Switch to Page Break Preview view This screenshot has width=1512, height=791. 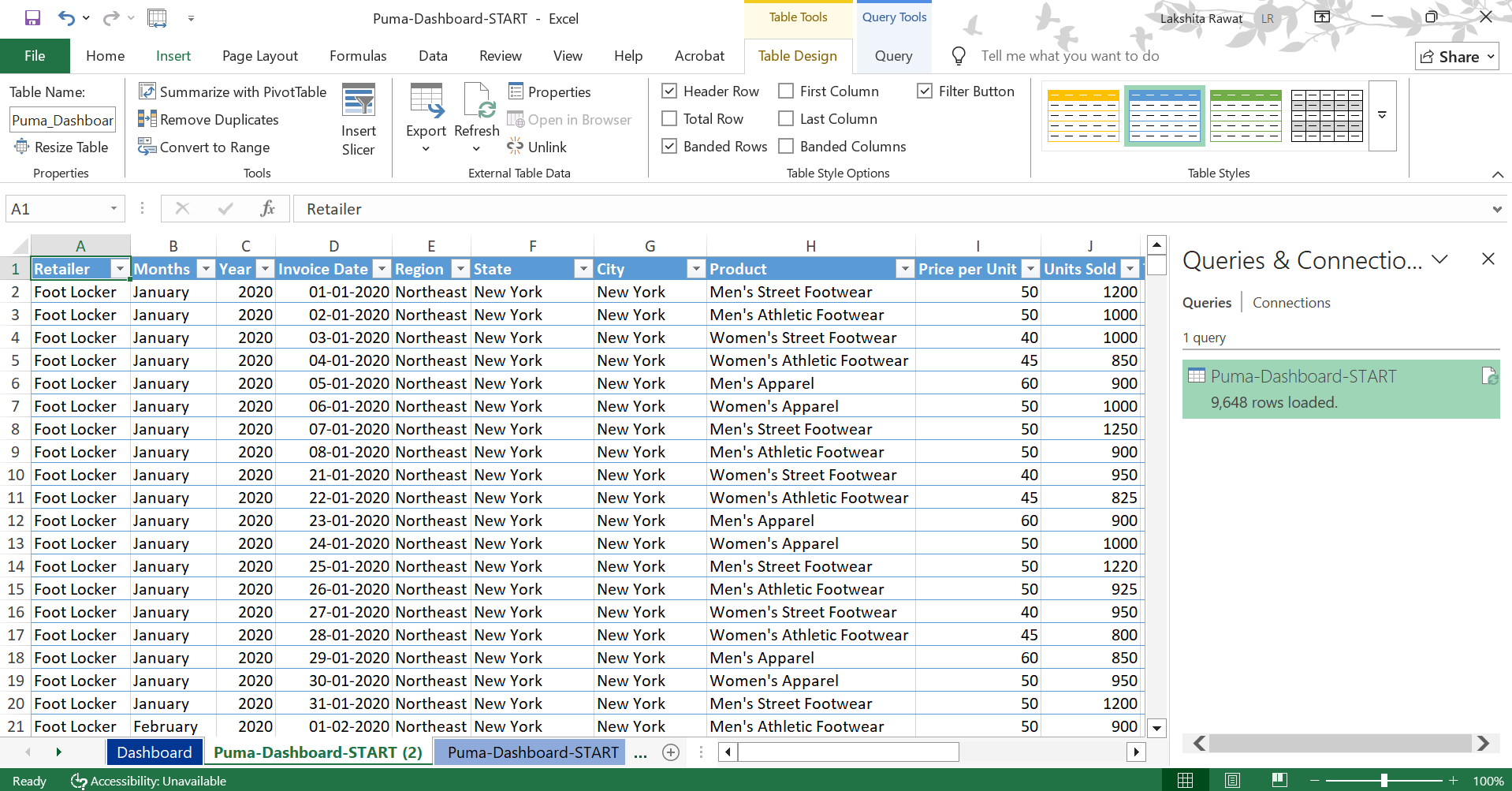pyautogui.click(x=1279, y=781)
